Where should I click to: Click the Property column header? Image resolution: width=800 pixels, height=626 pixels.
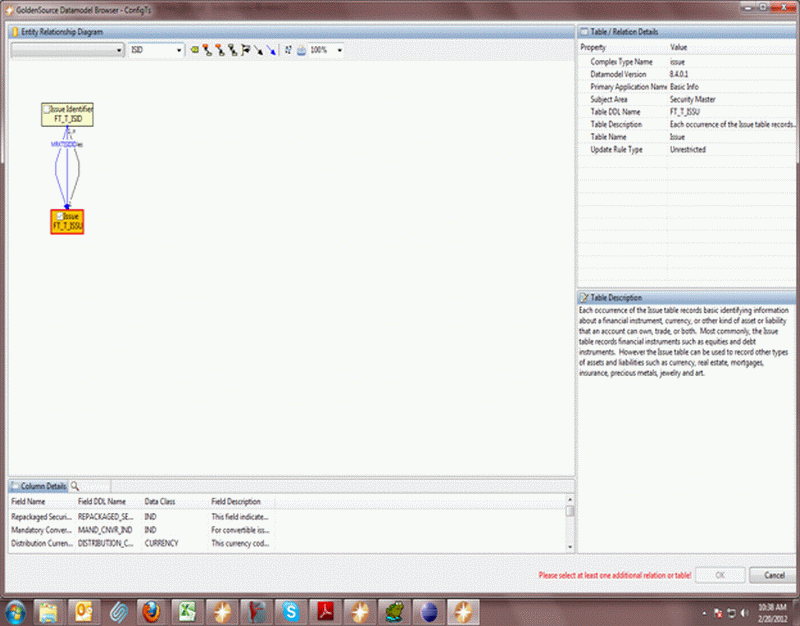pos(622,47)
